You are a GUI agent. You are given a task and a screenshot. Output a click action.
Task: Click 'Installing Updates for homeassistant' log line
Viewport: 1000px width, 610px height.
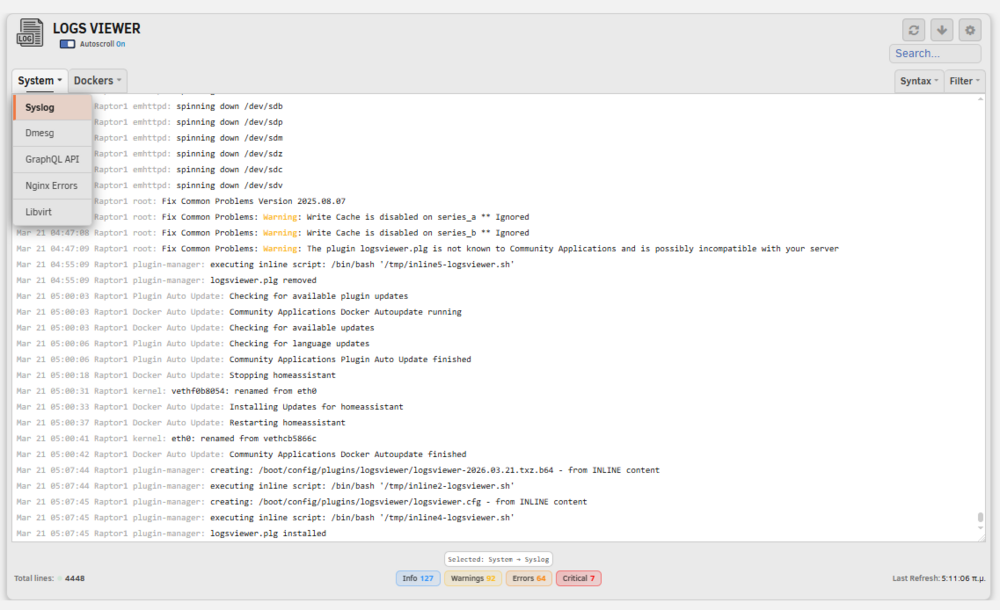pos(210,406)
